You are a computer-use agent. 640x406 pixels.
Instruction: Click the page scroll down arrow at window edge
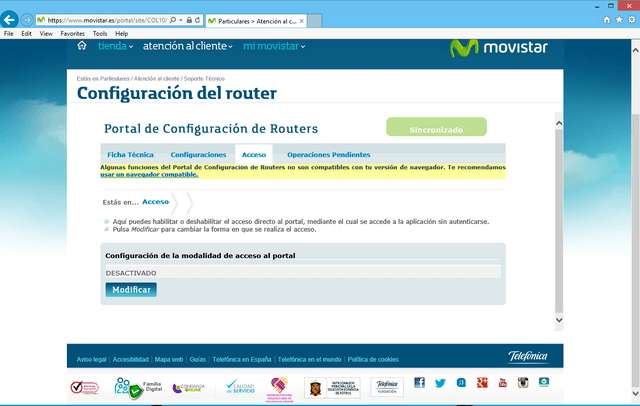coord(636,393)
